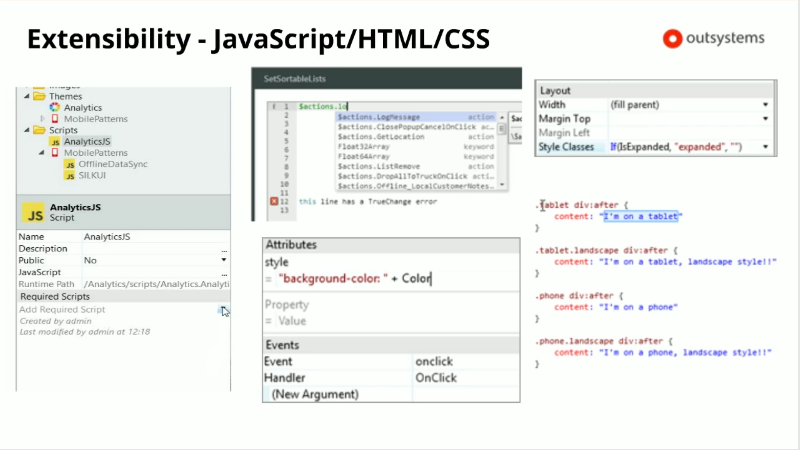
Task: Click the red TrueChange error marker on line 12
Action: tap(274, 202)
